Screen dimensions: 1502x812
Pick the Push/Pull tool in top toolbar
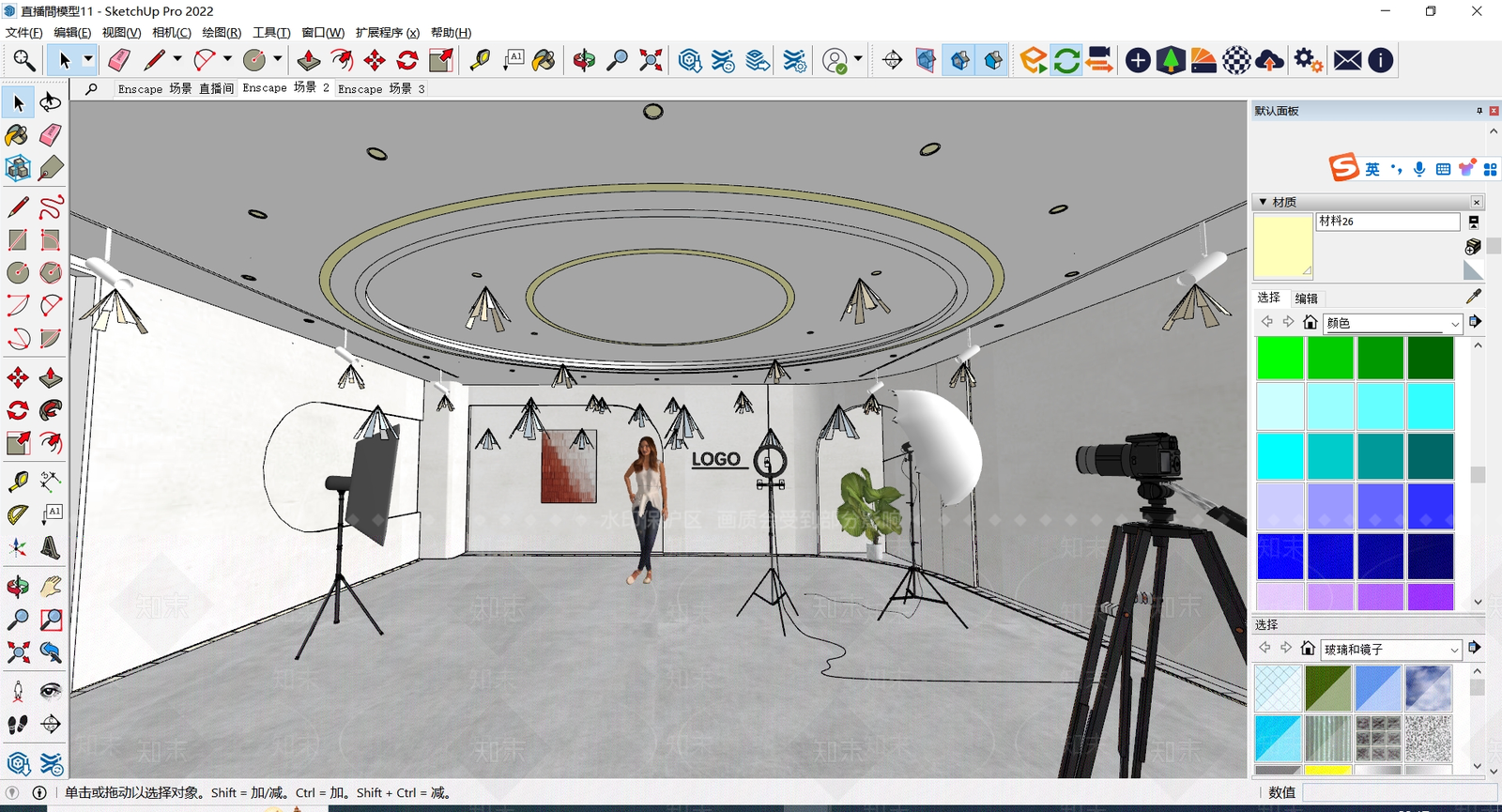(308, 60)
